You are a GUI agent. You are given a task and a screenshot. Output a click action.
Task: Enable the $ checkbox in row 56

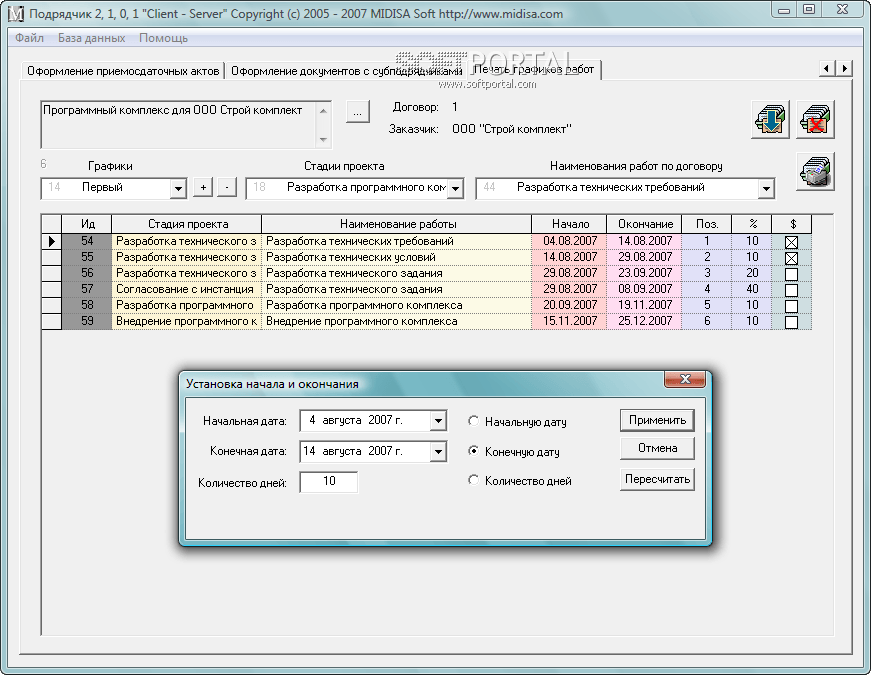[x=792, y=274]
